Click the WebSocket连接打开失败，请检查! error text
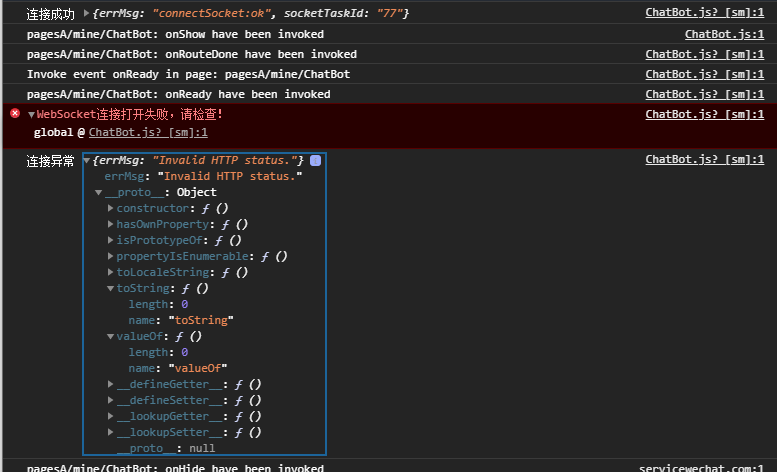The height and width of the screenshot is (472, 777). (129, 114)
